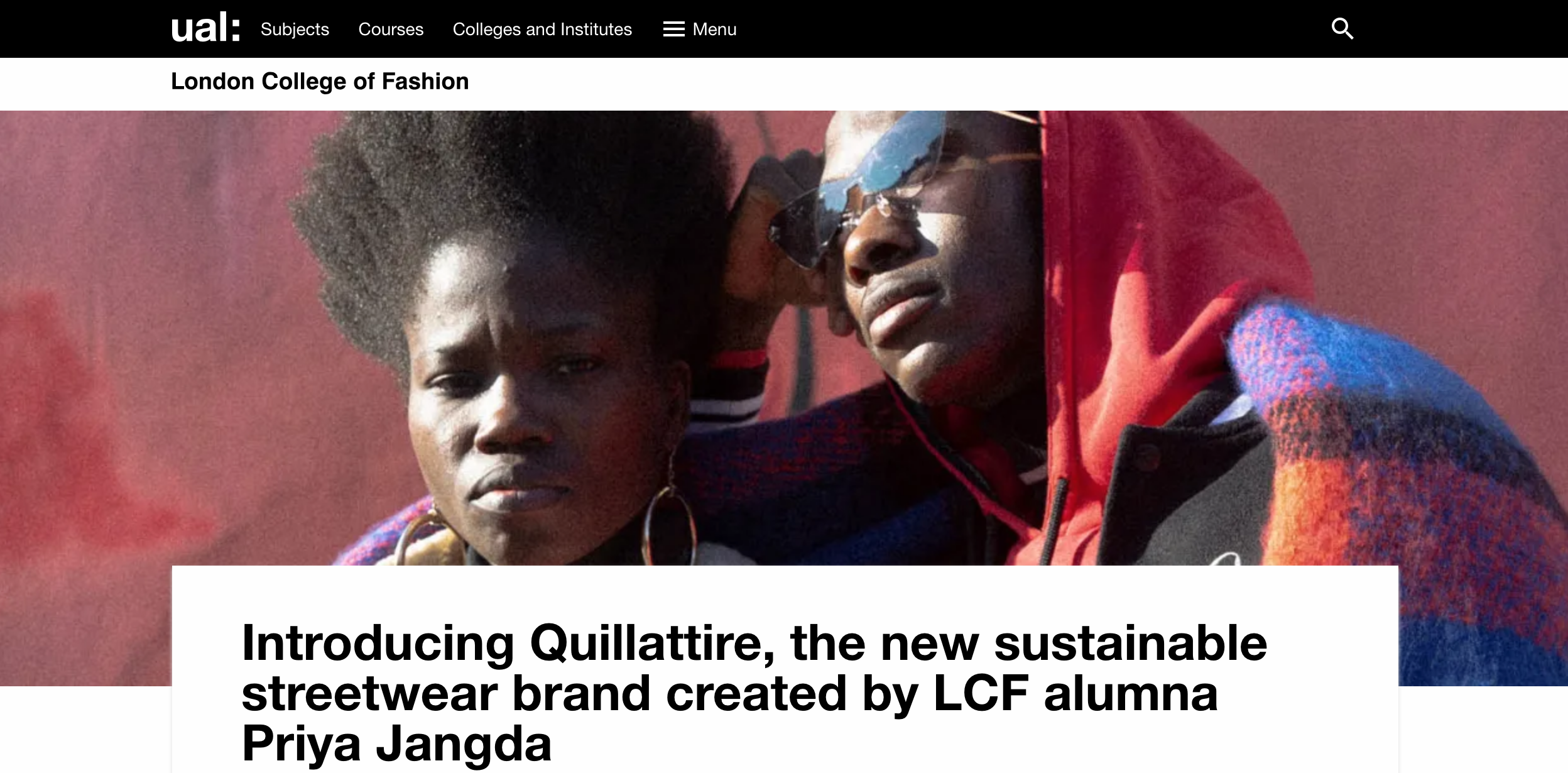The image size is (1568, 773).
Task: Open Colleges and Institutes in top navigation
Action: 542,29
